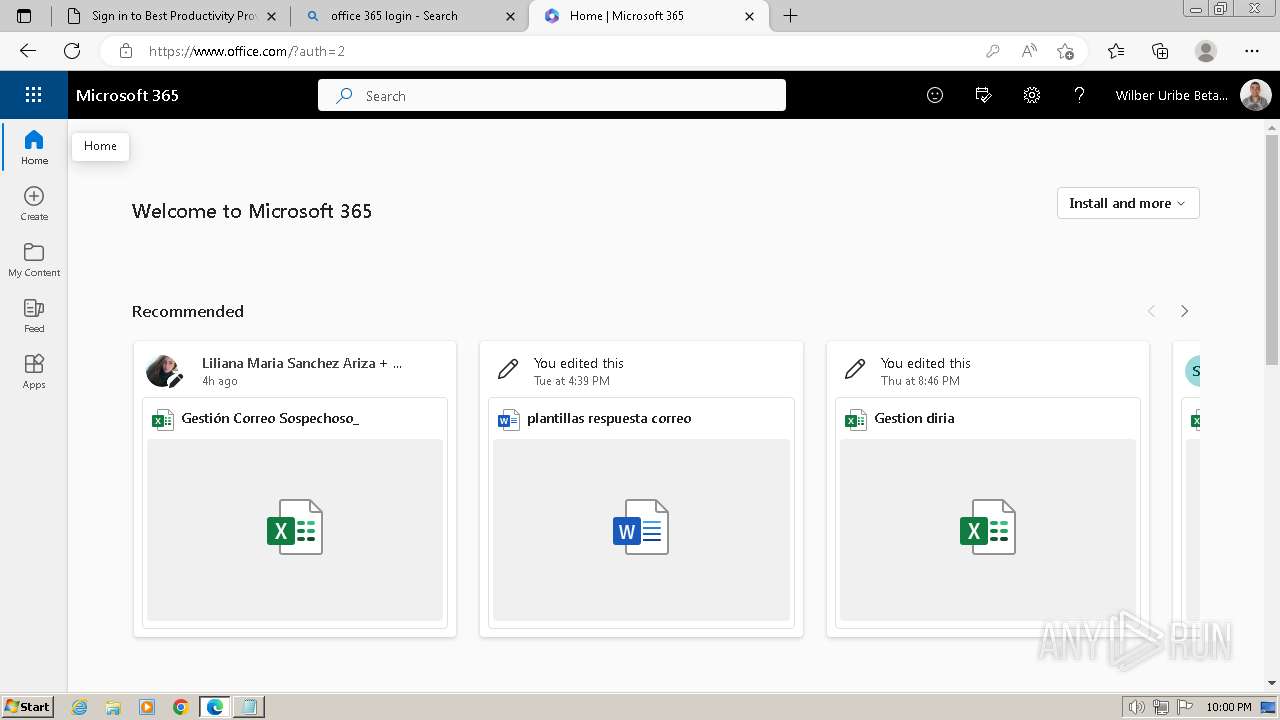Select the Home | Microsoft 365 tab

point(648,15)
